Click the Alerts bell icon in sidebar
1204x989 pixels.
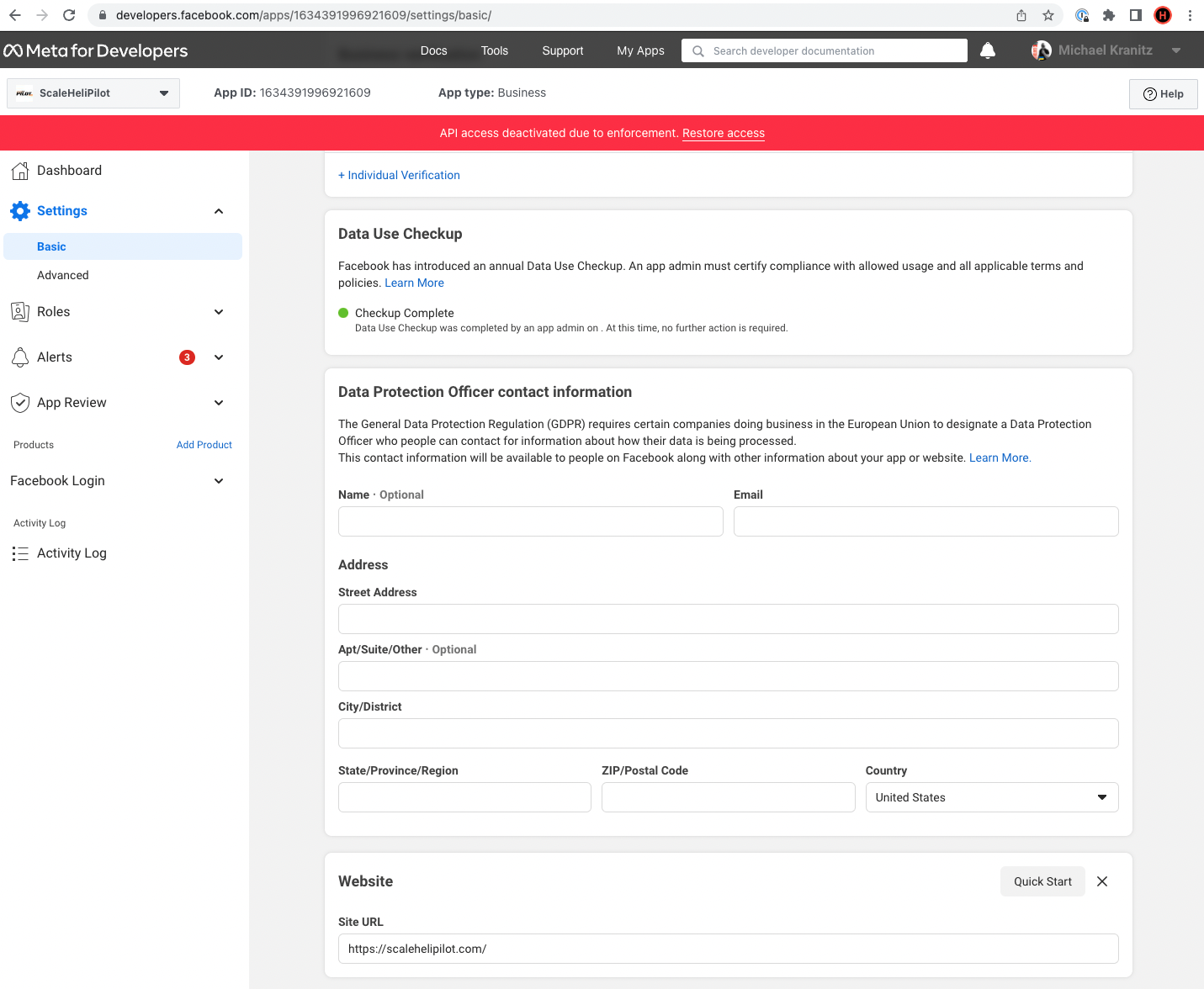pyautogui.click(x=20, y=357)
